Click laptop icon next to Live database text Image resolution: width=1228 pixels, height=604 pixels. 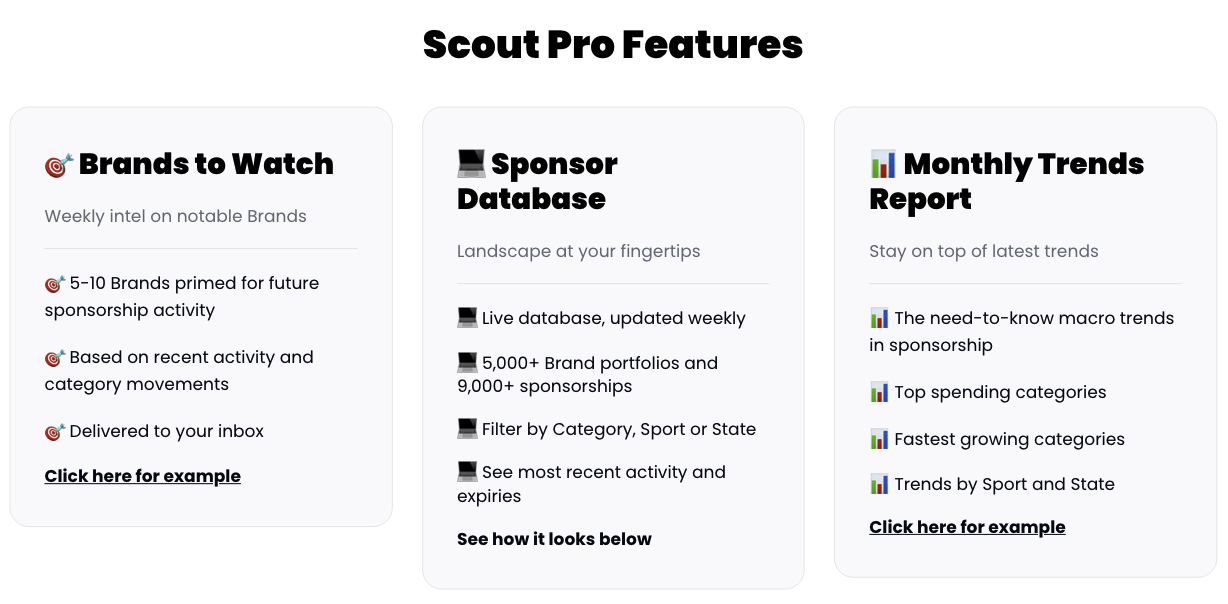(467, 318)
